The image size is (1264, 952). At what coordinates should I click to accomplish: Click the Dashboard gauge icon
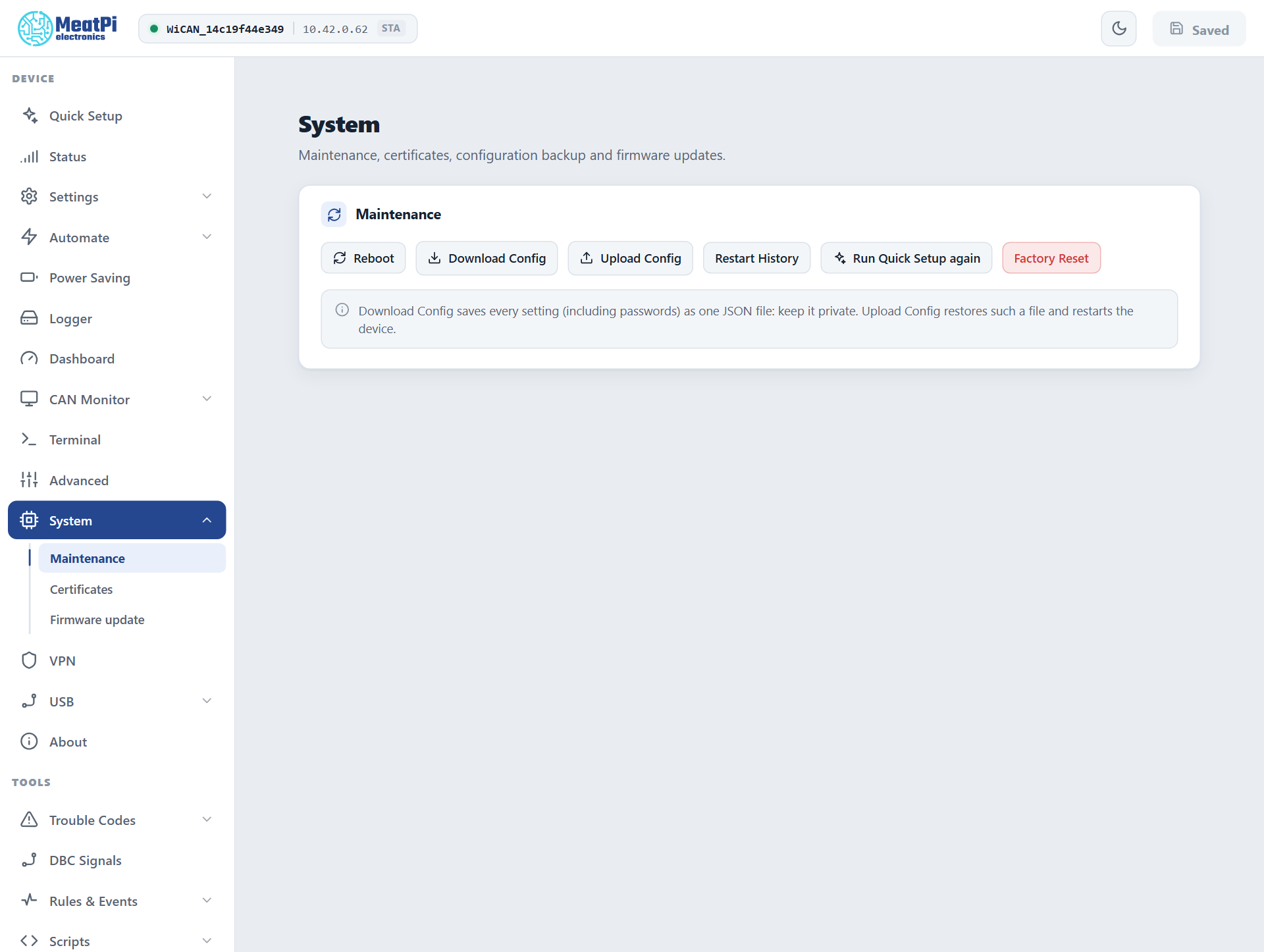coord(30,358)
